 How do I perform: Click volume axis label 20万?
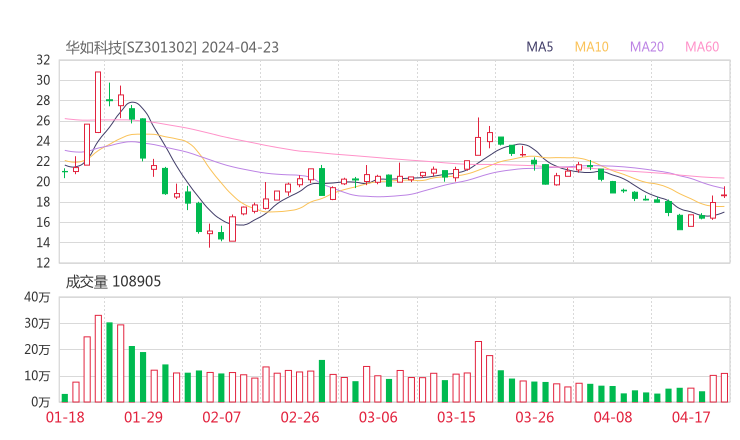[x=37, y=350]
